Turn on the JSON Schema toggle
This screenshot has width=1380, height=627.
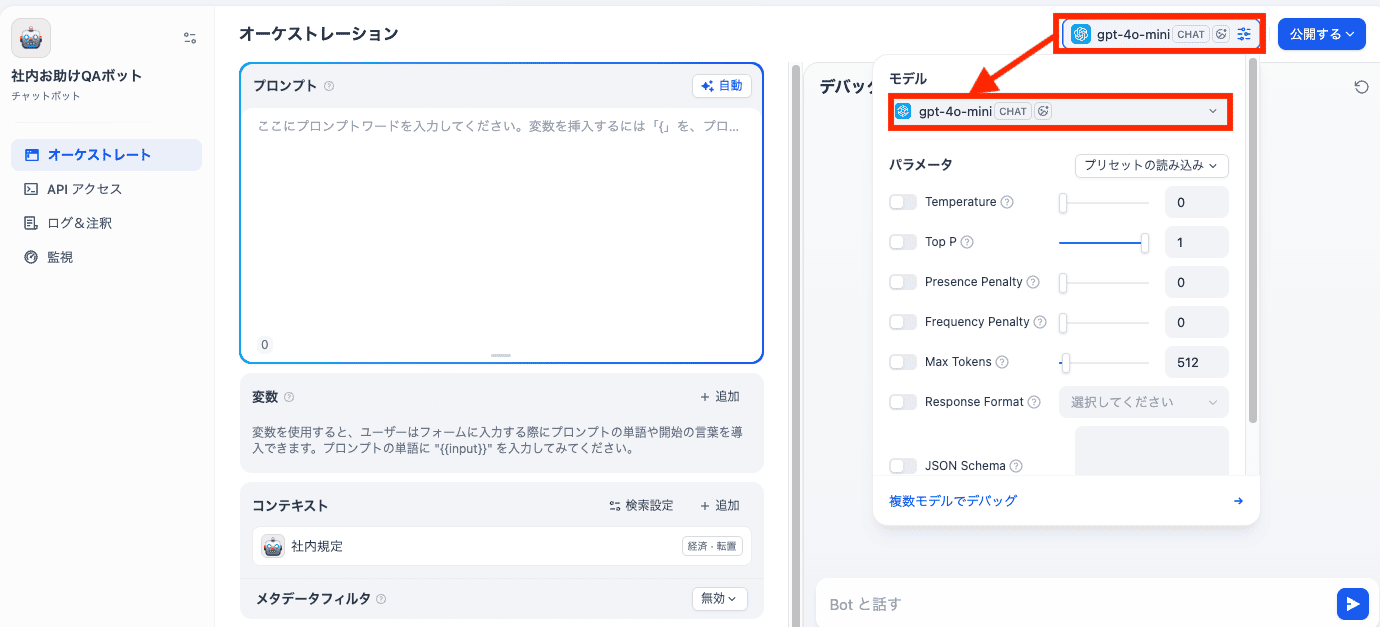point(903,466)
